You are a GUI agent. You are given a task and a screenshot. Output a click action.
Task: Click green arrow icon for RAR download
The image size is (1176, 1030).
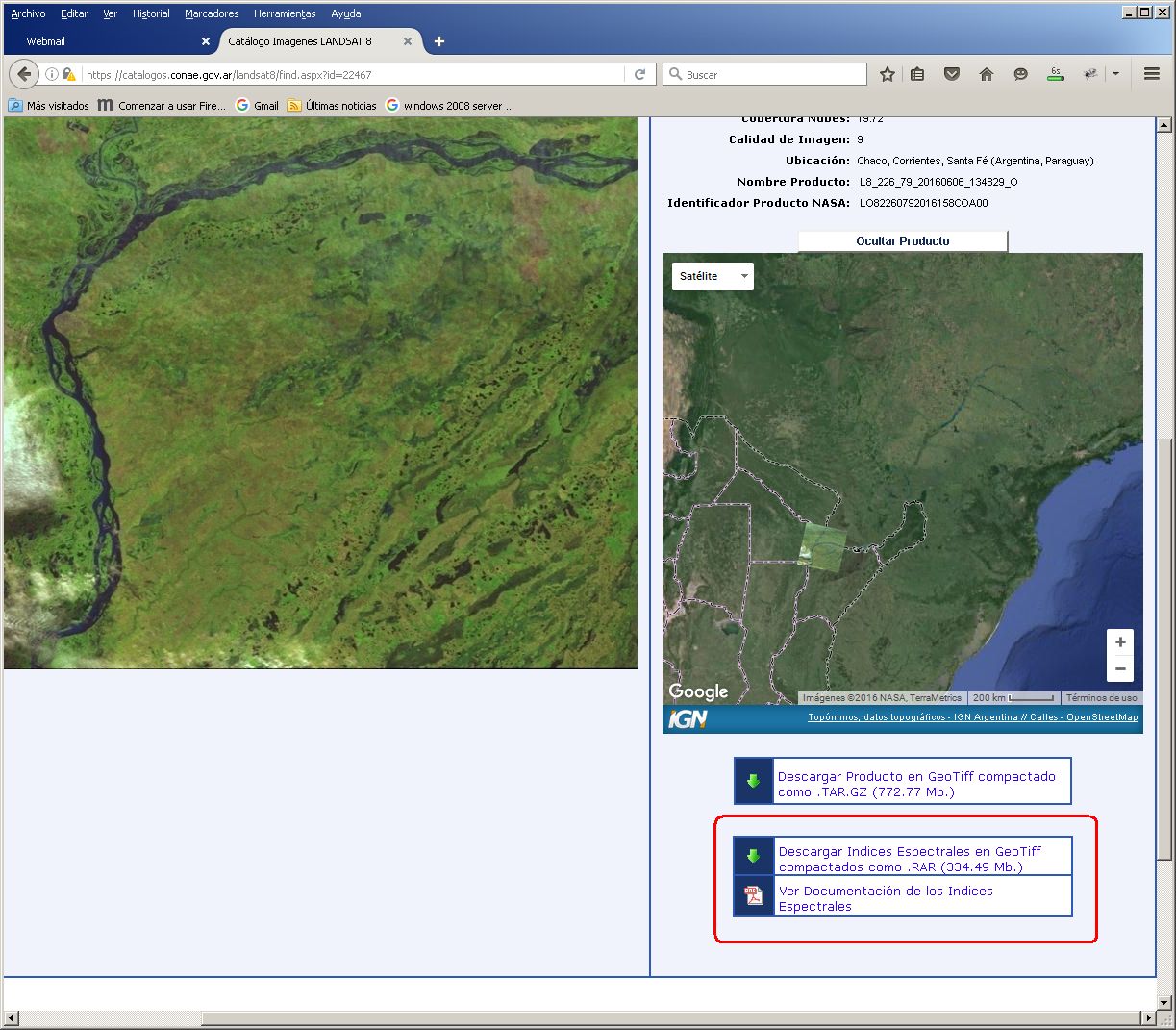click(x=754, y=856)
